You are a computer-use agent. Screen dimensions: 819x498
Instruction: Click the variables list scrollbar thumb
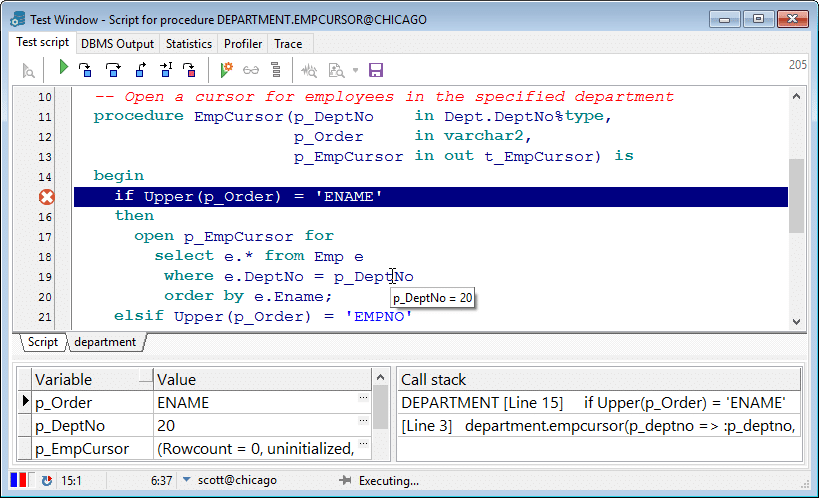[381, 407]
